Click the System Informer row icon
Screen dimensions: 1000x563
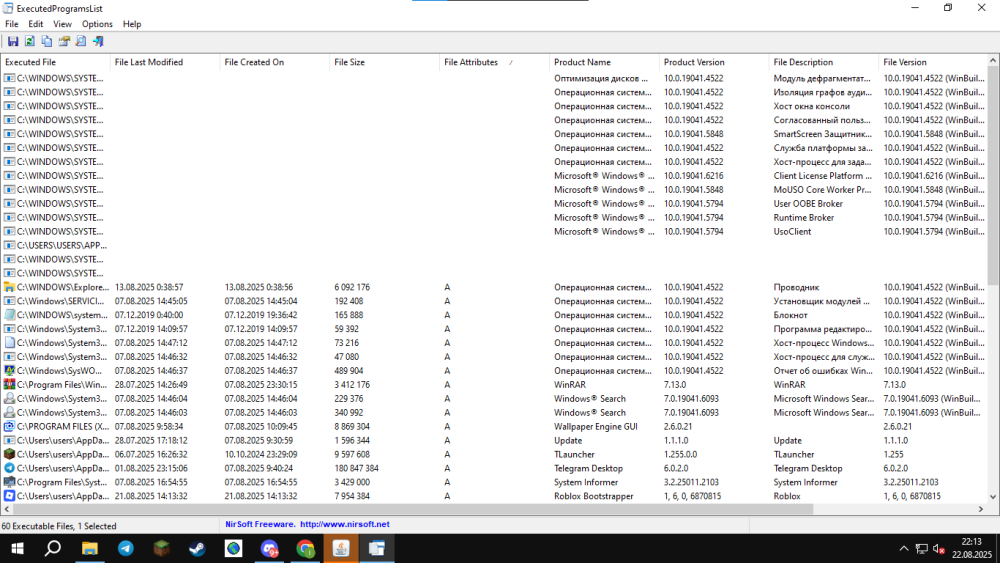9,482
